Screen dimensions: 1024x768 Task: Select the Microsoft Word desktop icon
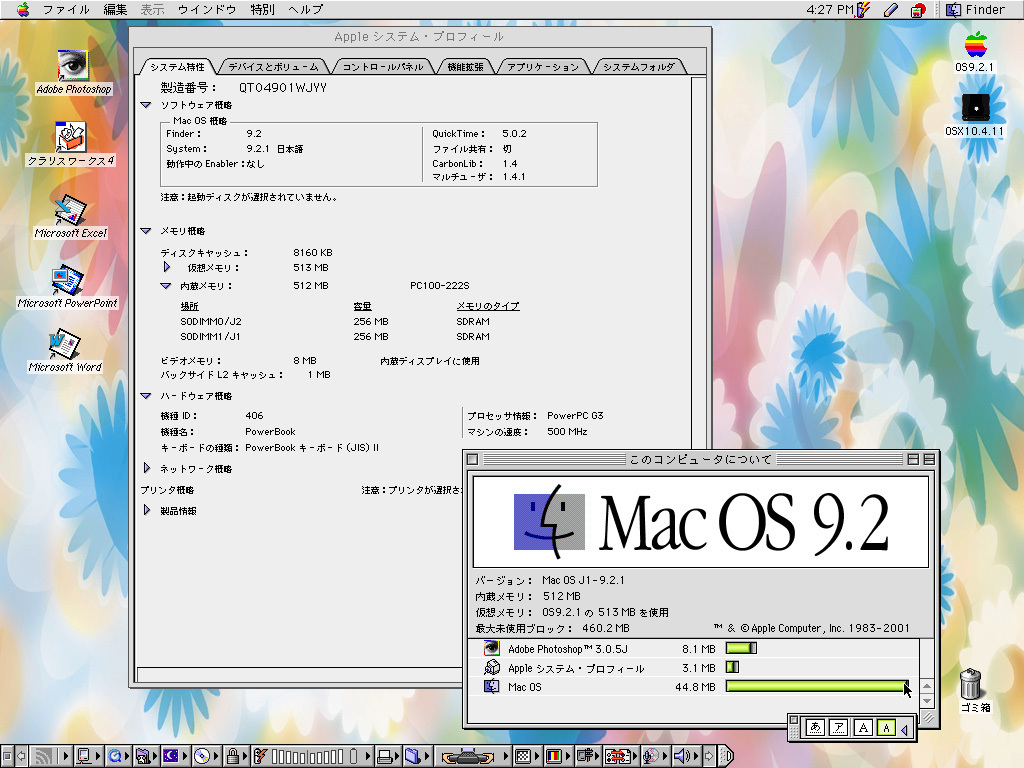[64, 344]
